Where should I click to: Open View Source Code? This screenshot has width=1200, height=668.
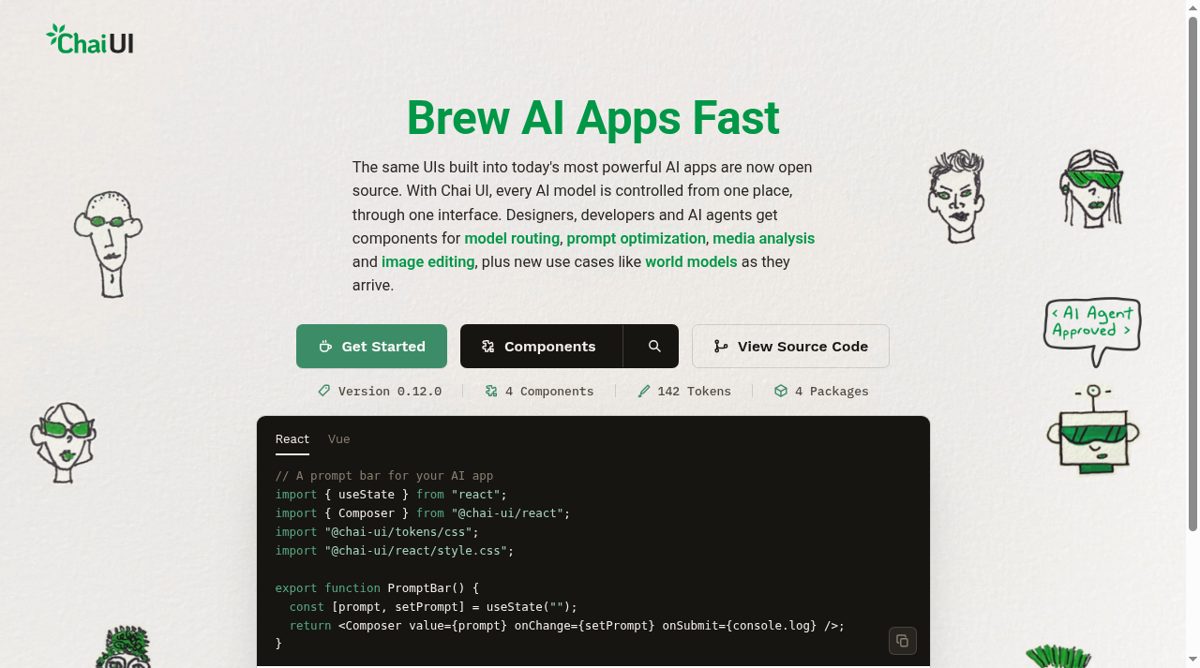(x=790, y=346)
